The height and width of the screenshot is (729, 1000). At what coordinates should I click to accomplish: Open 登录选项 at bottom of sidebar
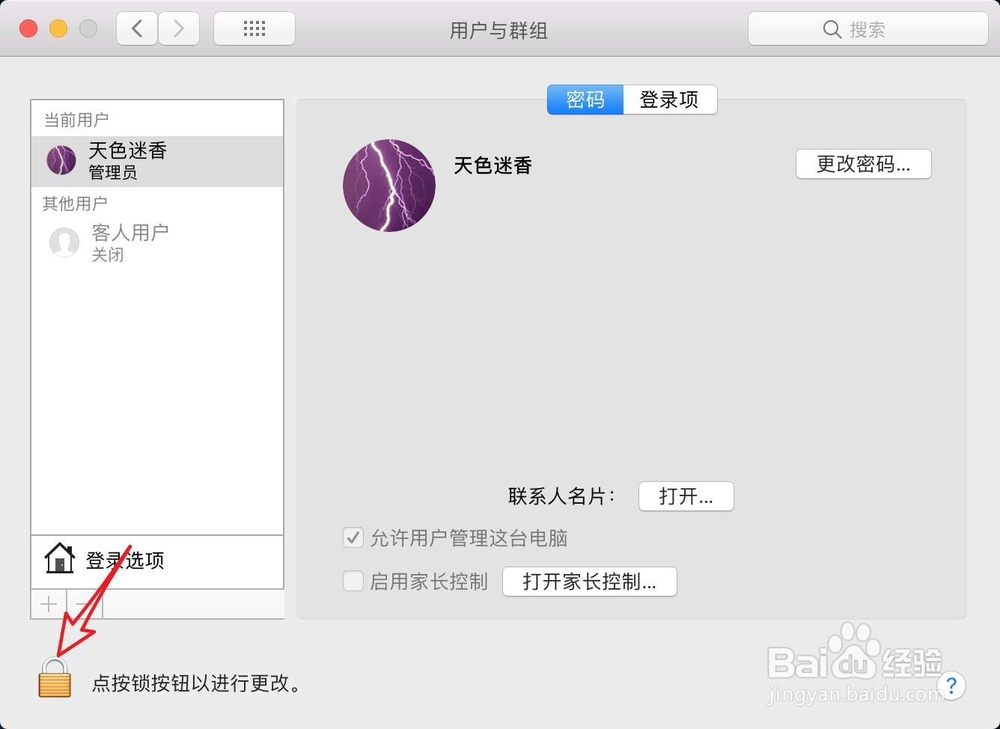point(157,561)
